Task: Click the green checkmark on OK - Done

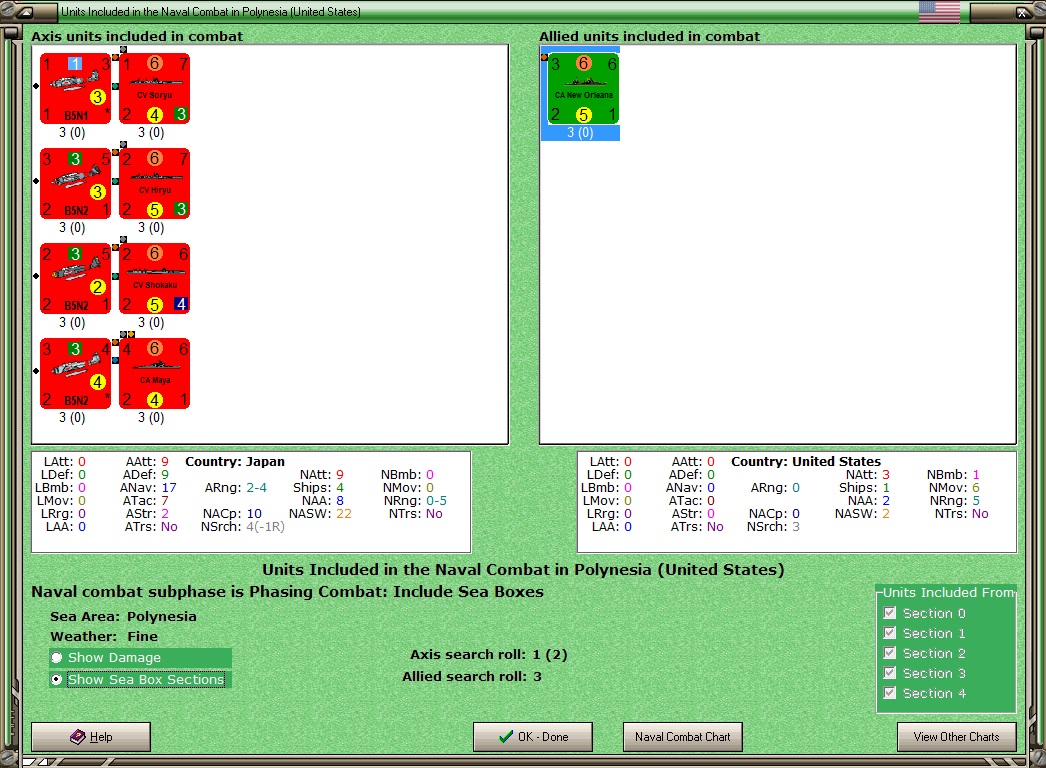Action: (x=506, y=737)
